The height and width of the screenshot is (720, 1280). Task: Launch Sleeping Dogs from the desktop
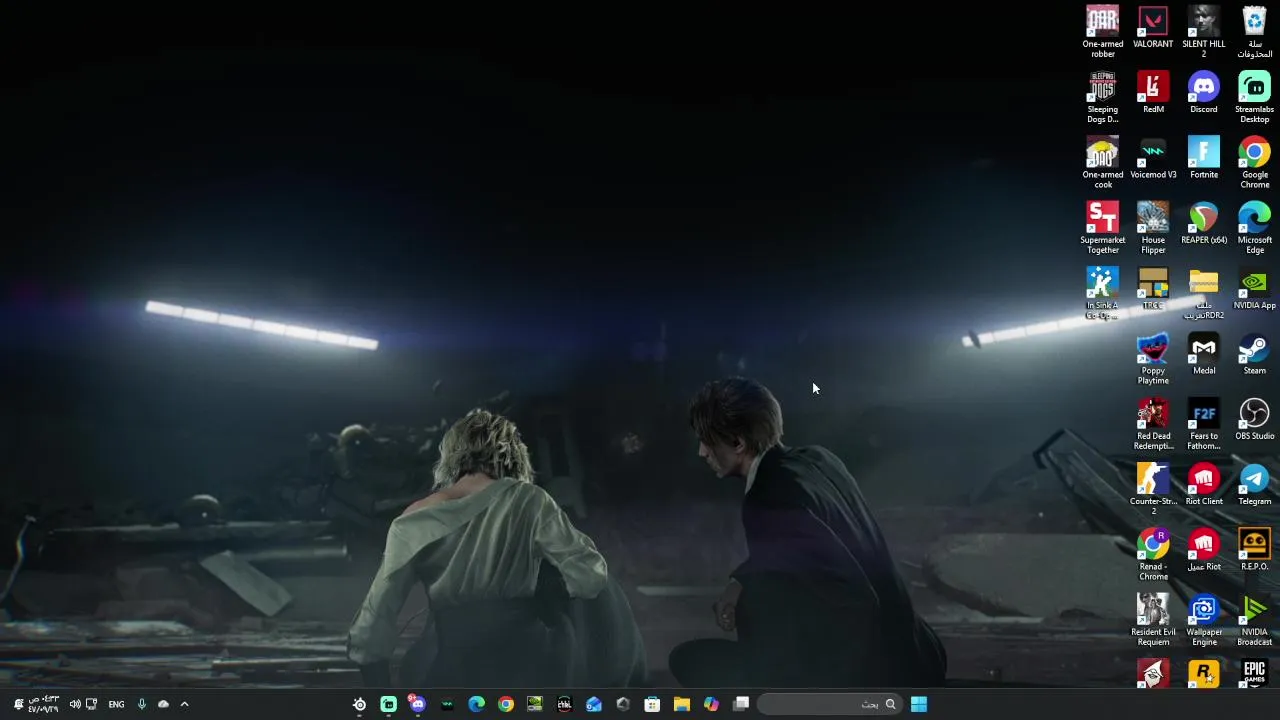1102,97
